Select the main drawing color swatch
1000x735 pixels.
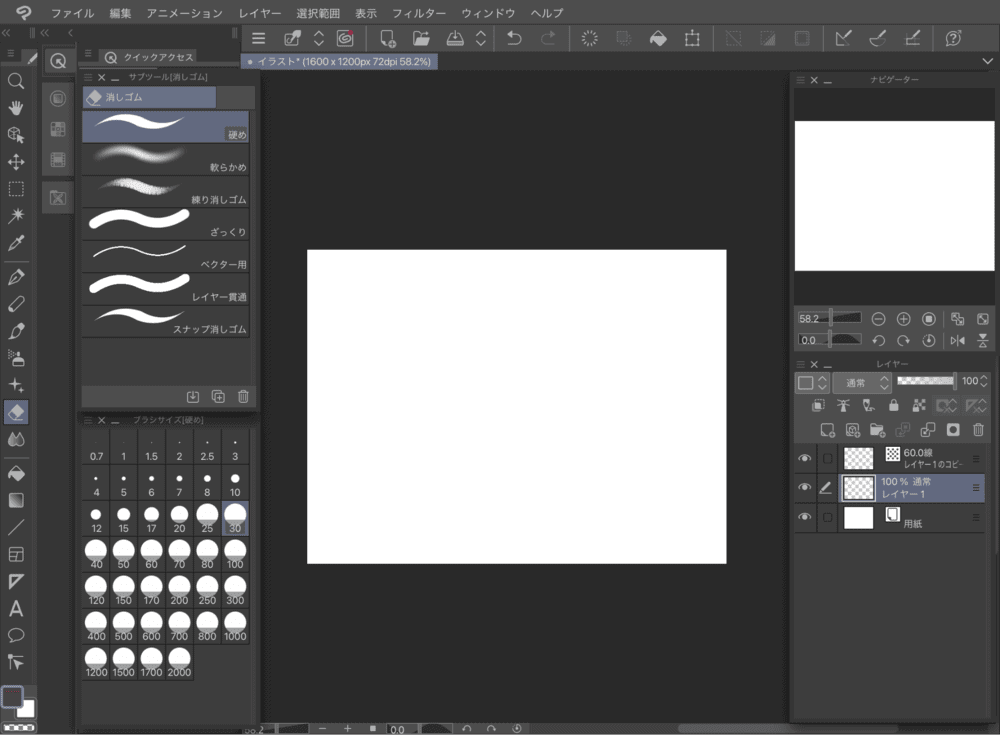click(12, 697)
